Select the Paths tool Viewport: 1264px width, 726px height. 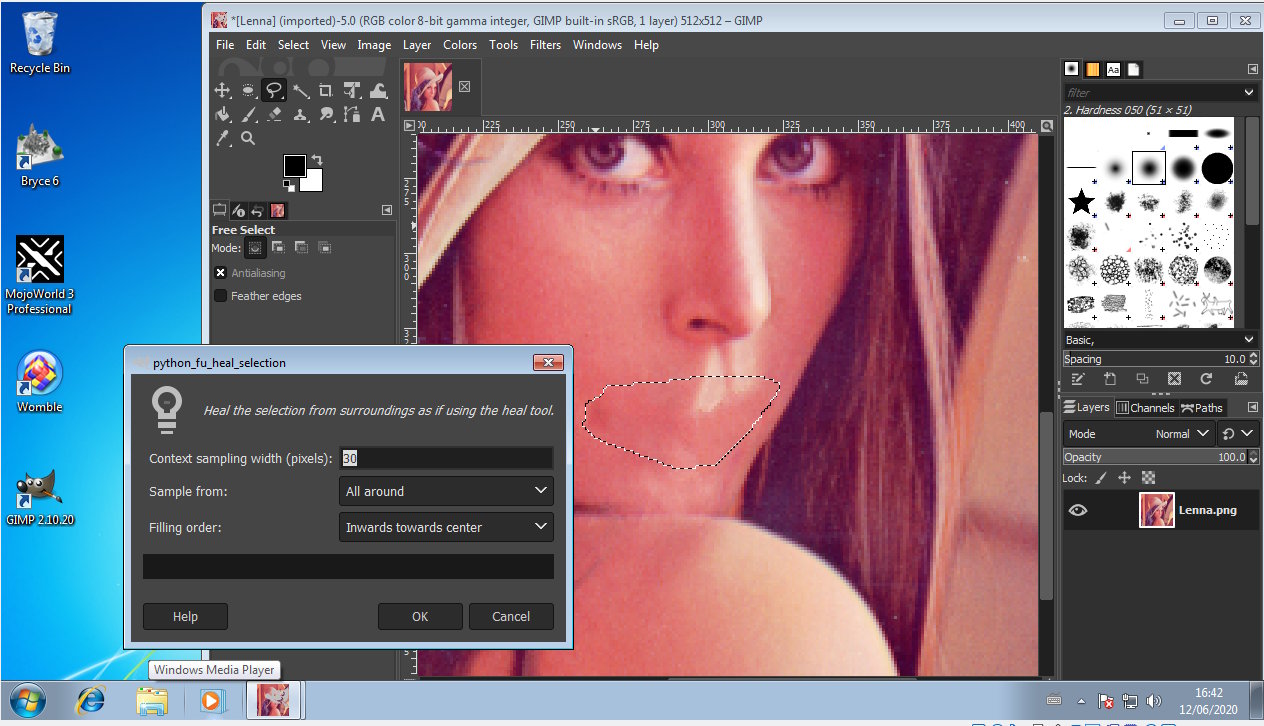[x=352, y=114]
